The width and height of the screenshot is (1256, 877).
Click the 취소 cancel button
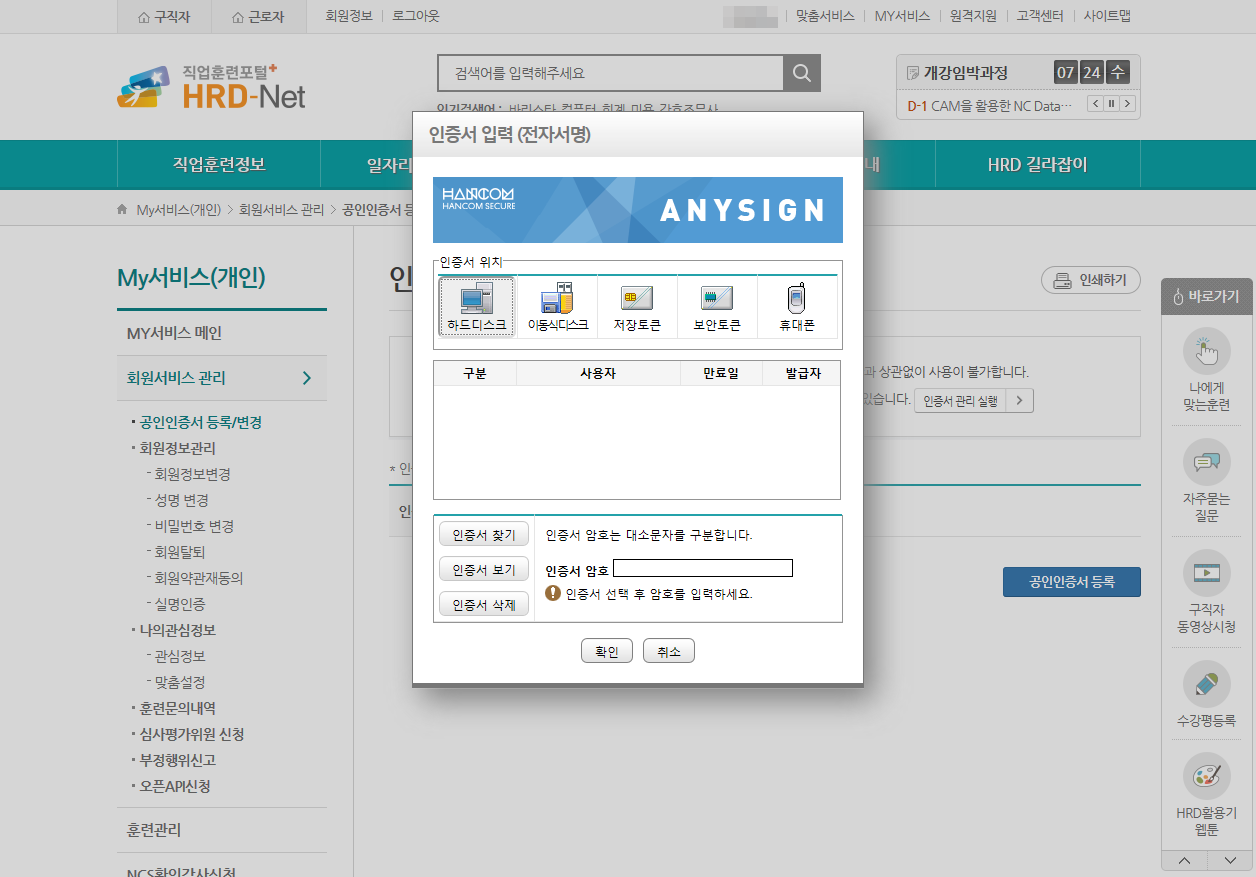669,651
